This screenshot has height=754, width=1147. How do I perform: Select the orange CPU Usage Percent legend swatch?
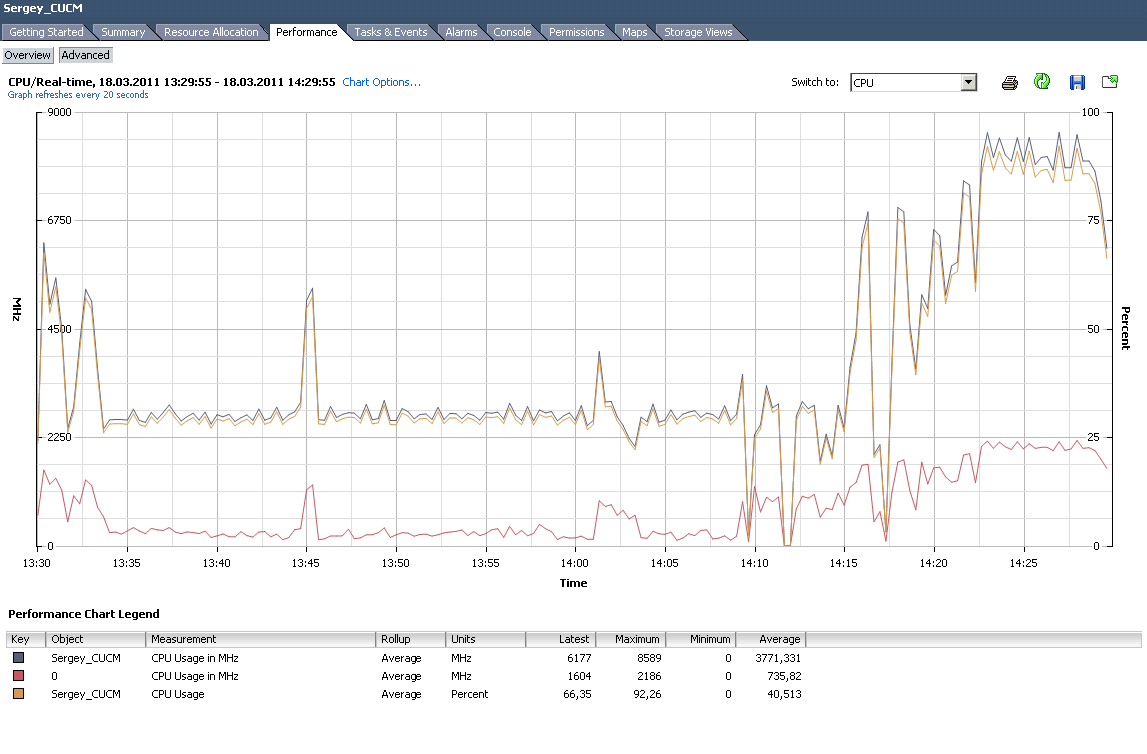point(18,694)
